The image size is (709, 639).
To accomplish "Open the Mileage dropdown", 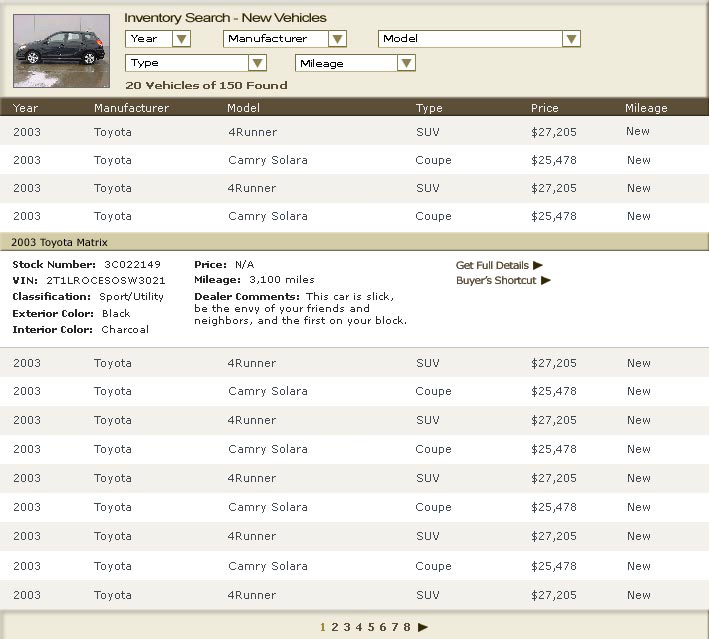I will [355, 63].
